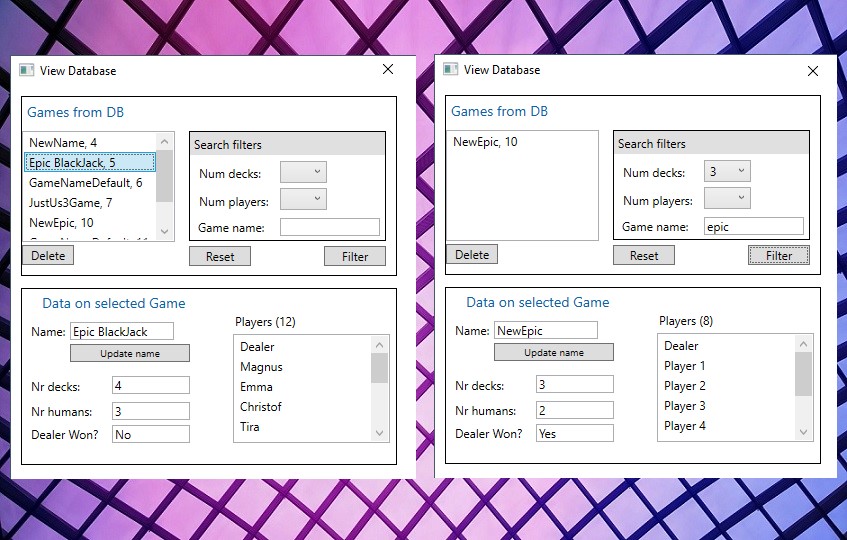The image size is (847, 540).
Task: Click window icon of right View Database window
Action: coord(451,69)
